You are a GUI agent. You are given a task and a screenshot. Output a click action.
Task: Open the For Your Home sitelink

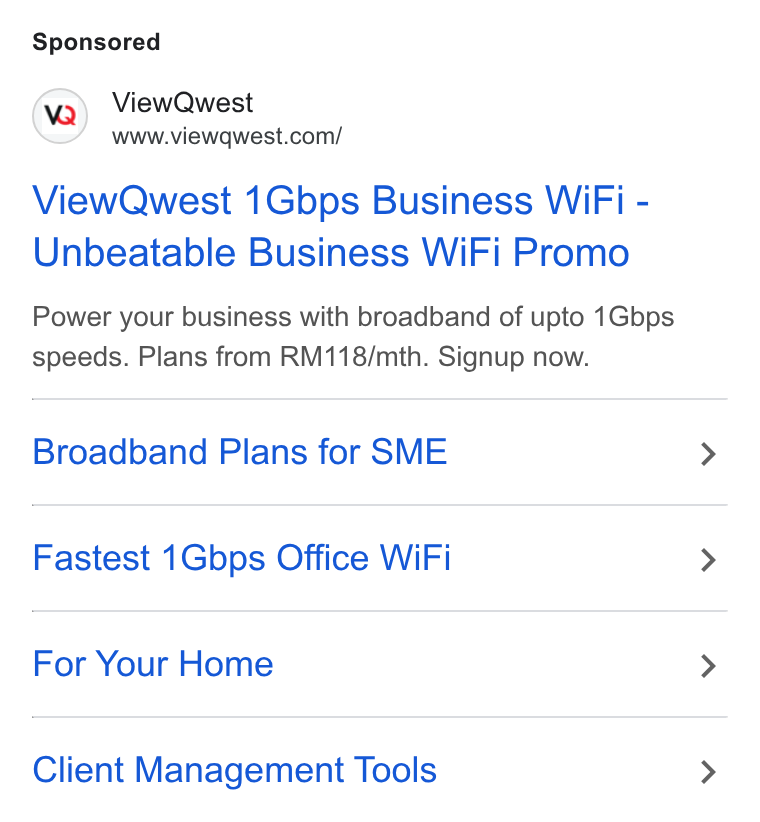coord(153,664)
